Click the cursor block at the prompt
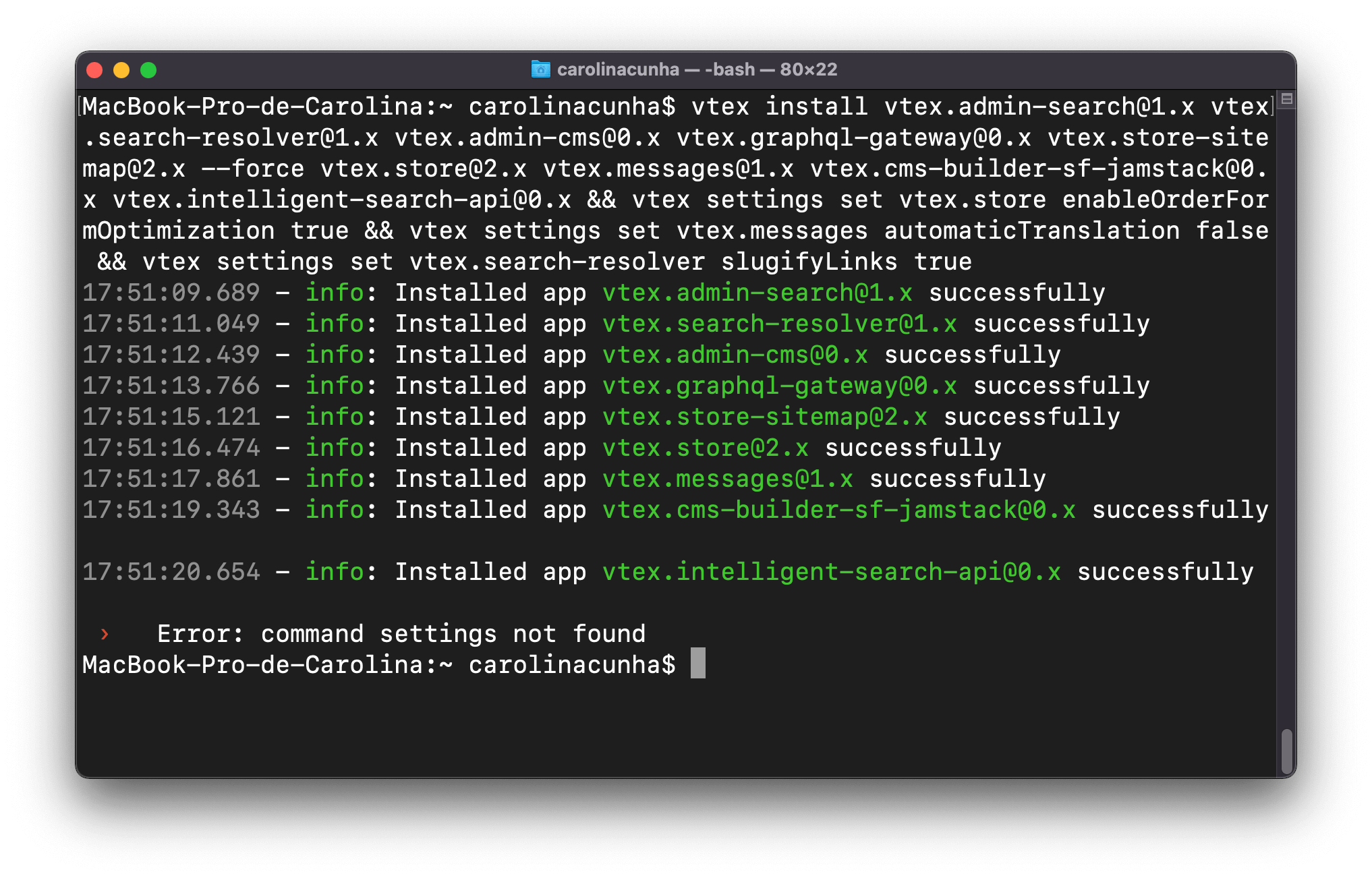 698,664
